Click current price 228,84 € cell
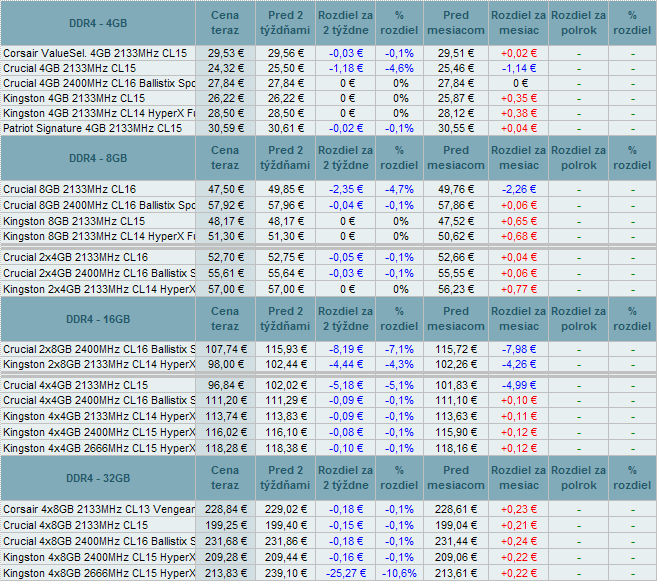 point(226,509)
